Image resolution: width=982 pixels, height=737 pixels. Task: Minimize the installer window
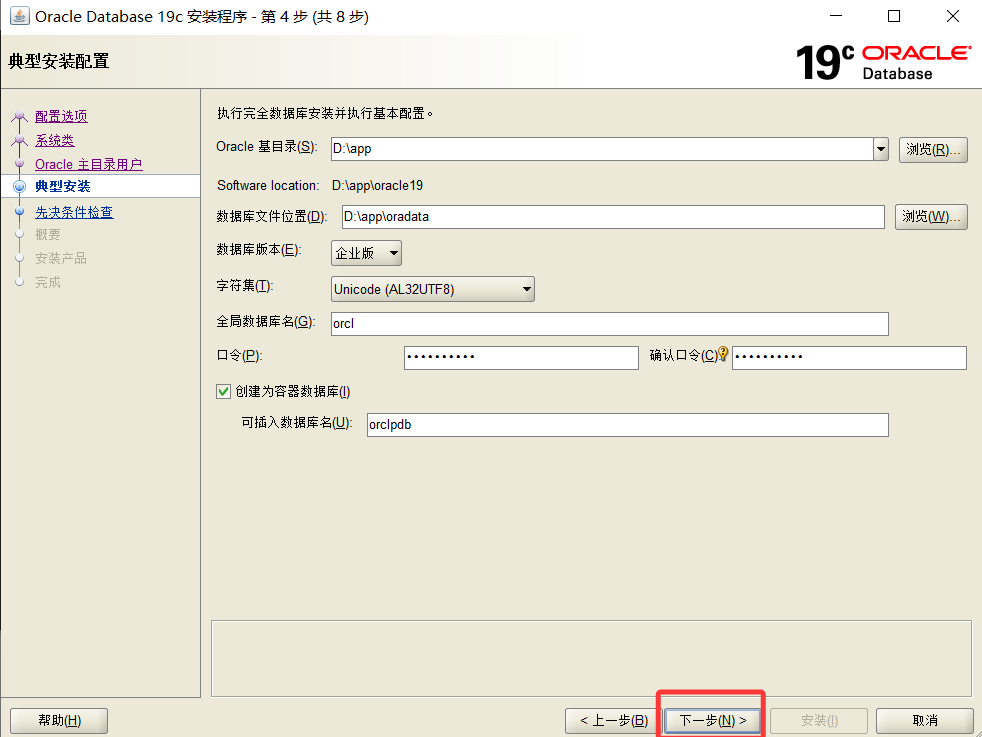[836, 16]
